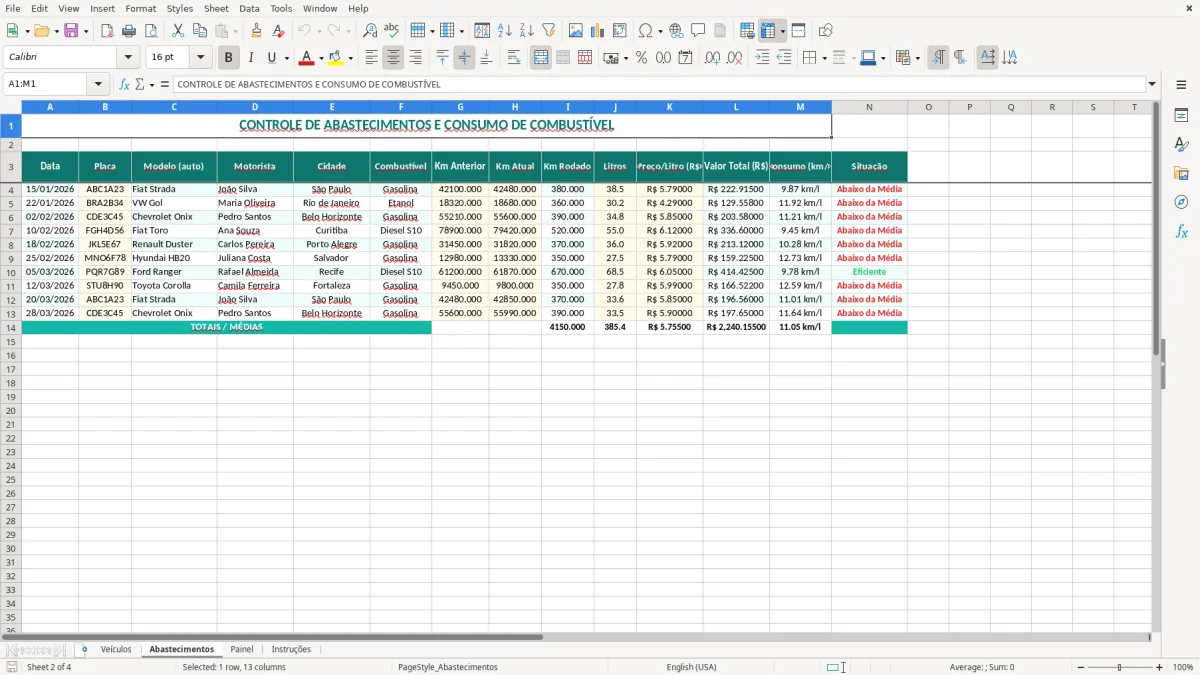
Task: Click the Insert Special Character icon
Action: pyautogui.click(x=645, y=31)
